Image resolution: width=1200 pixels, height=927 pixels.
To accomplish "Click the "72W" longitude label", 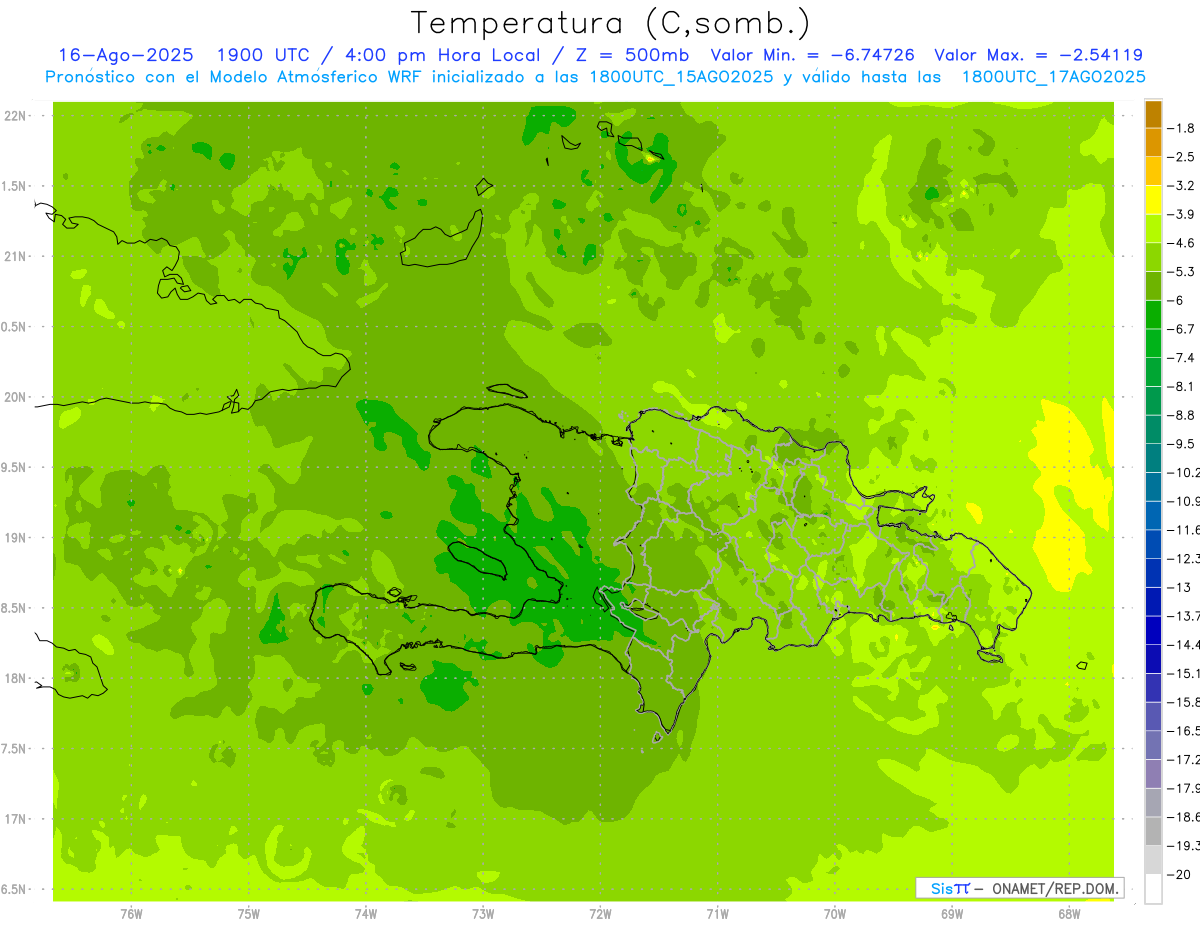I will coord(600,913).
